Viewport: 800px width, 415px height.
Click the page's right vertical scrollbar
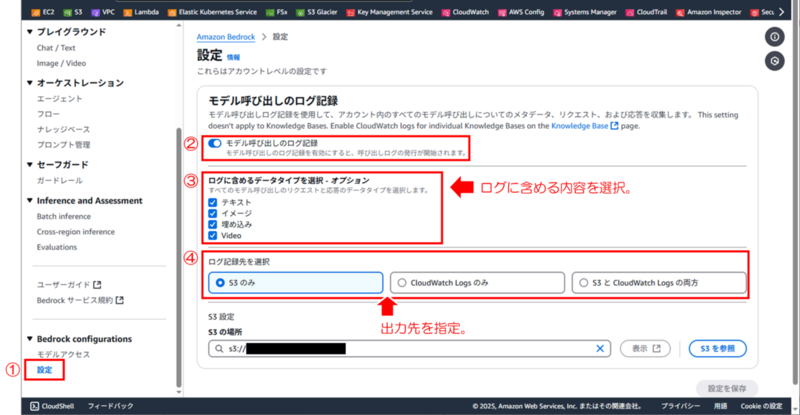click(x=796, y=202)
